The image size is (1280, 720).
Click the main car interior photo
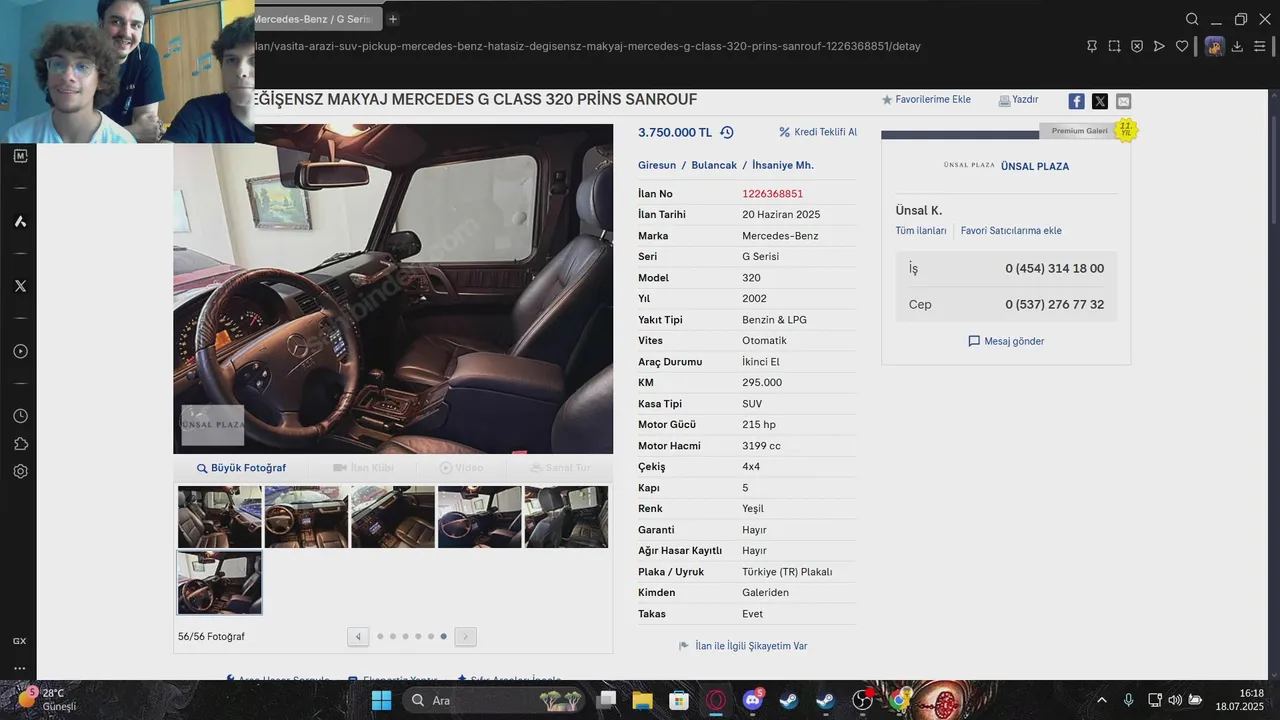pyautogui.click(x=393, y=289)
